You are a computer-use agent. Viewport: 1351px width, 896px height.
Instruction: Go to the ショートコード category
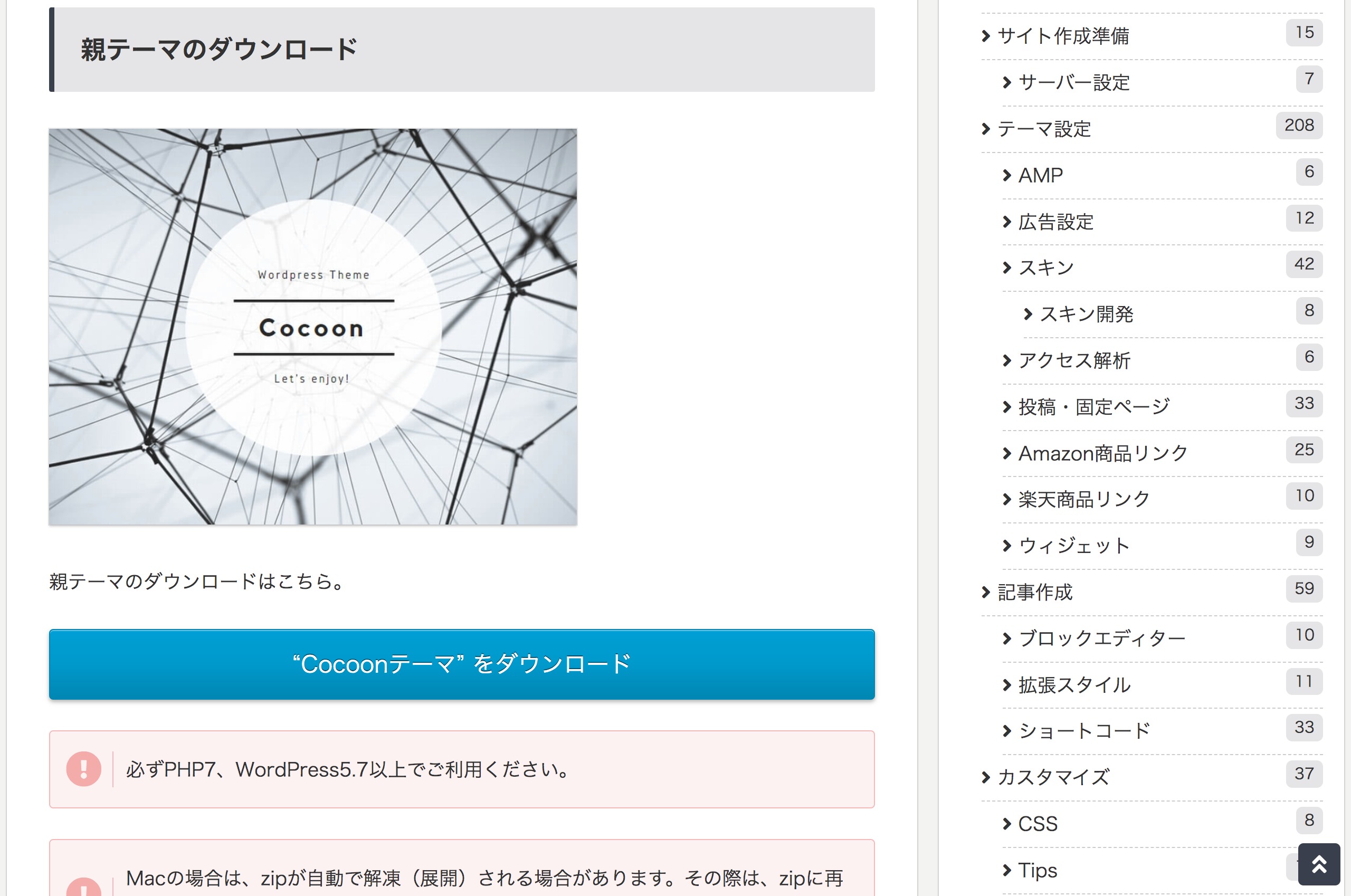pos(1083,731)
